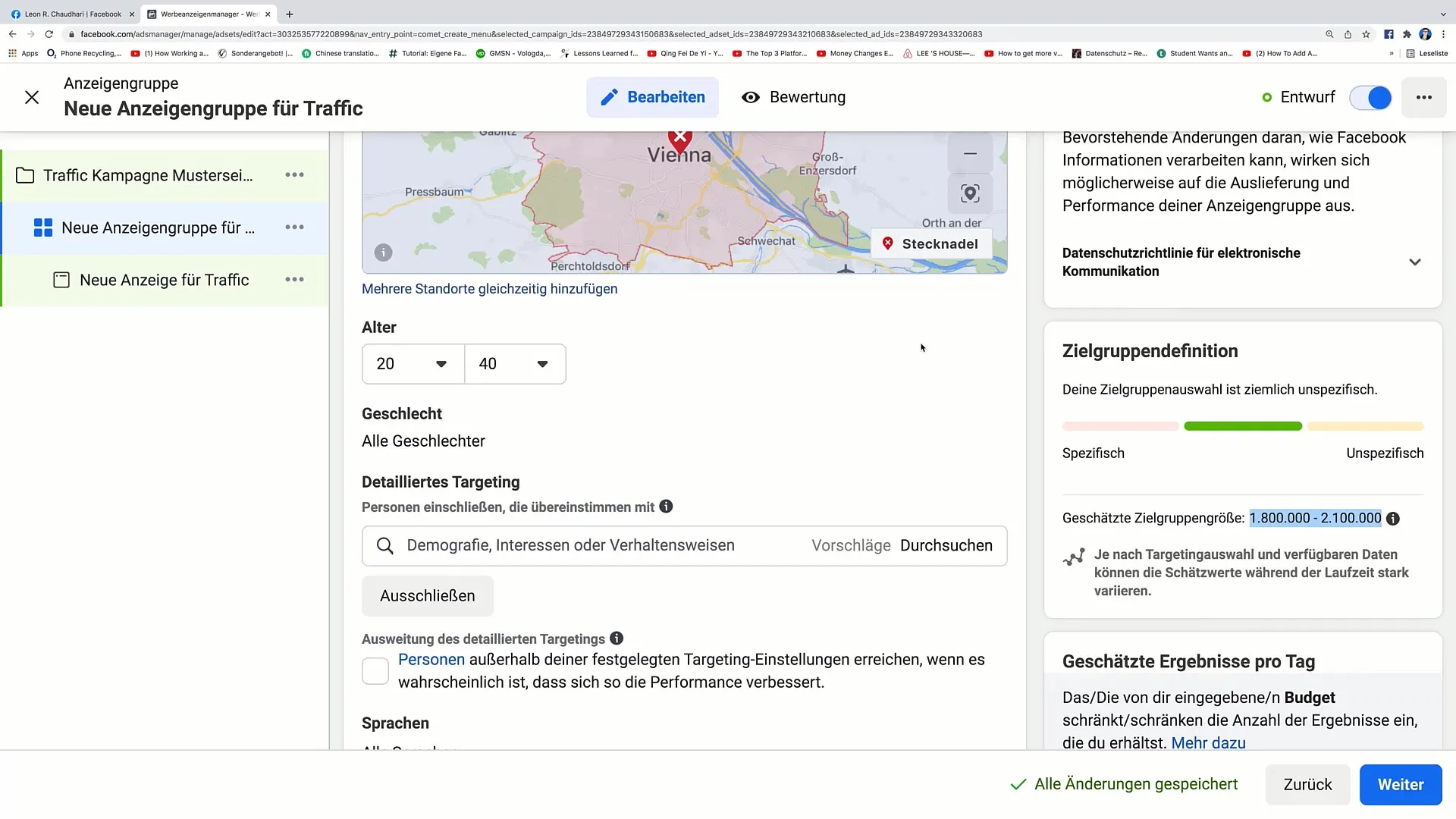Click Vorschläge in the targeting field
This screenshot has width=1456, height=819.
pyautogui.click(x=851, y=546)
